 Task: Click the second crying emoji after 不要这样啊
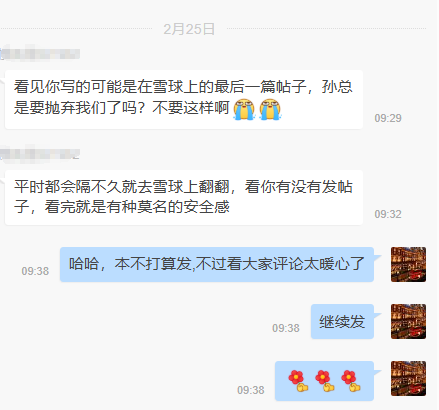click(270, 109)
